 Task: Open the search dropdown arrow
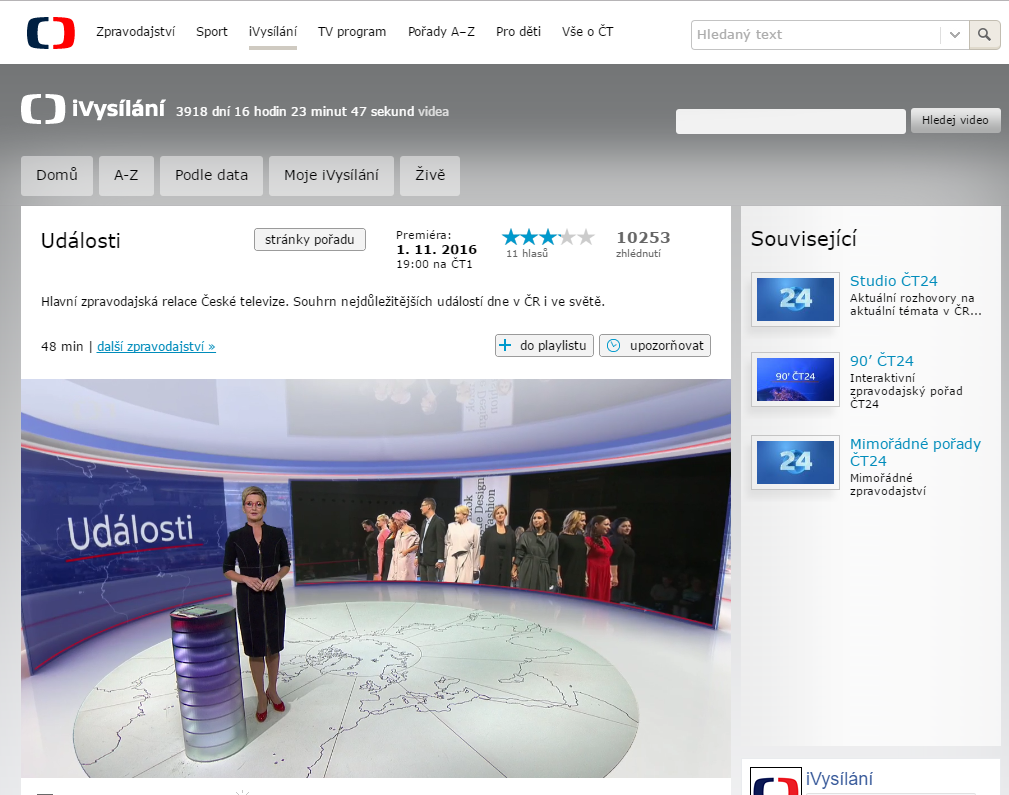955,35
